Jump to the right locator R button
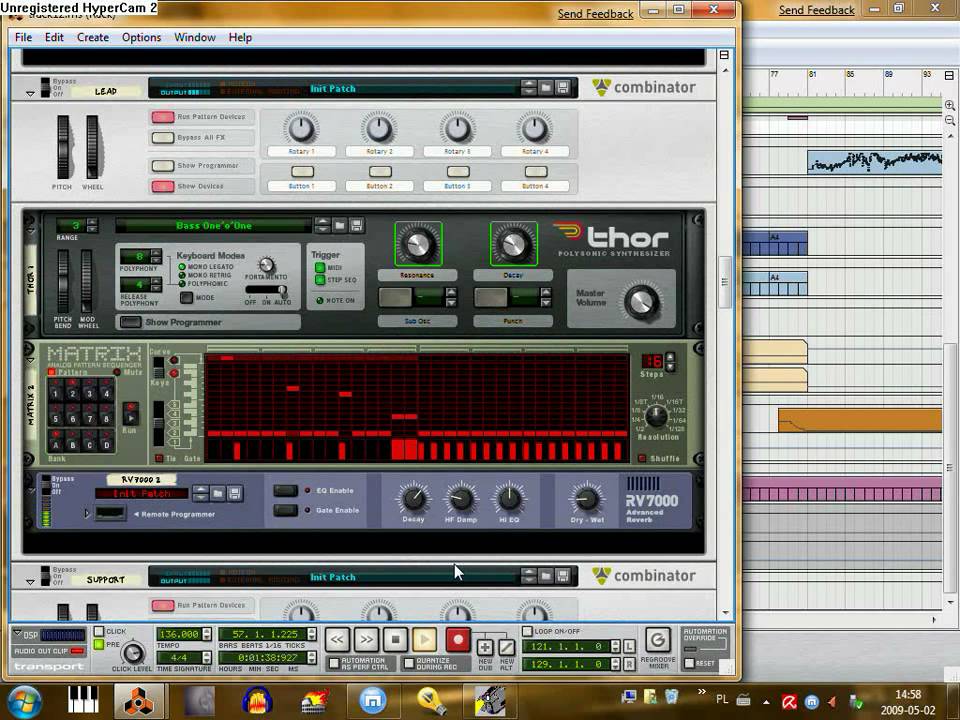The width and height of the screenshot is (960, 720). pyautogui.click(x=629, y=664)
